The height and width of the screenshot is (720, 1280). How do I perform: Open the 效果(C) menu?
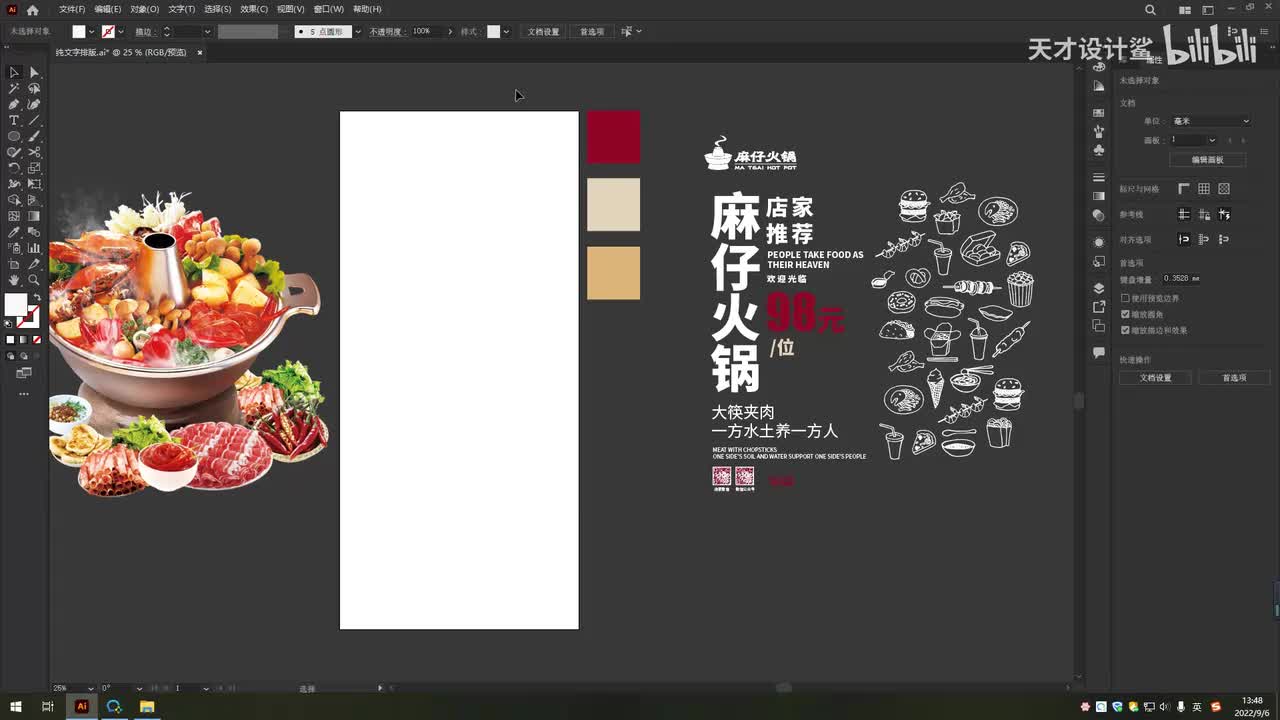coord(254,9)
